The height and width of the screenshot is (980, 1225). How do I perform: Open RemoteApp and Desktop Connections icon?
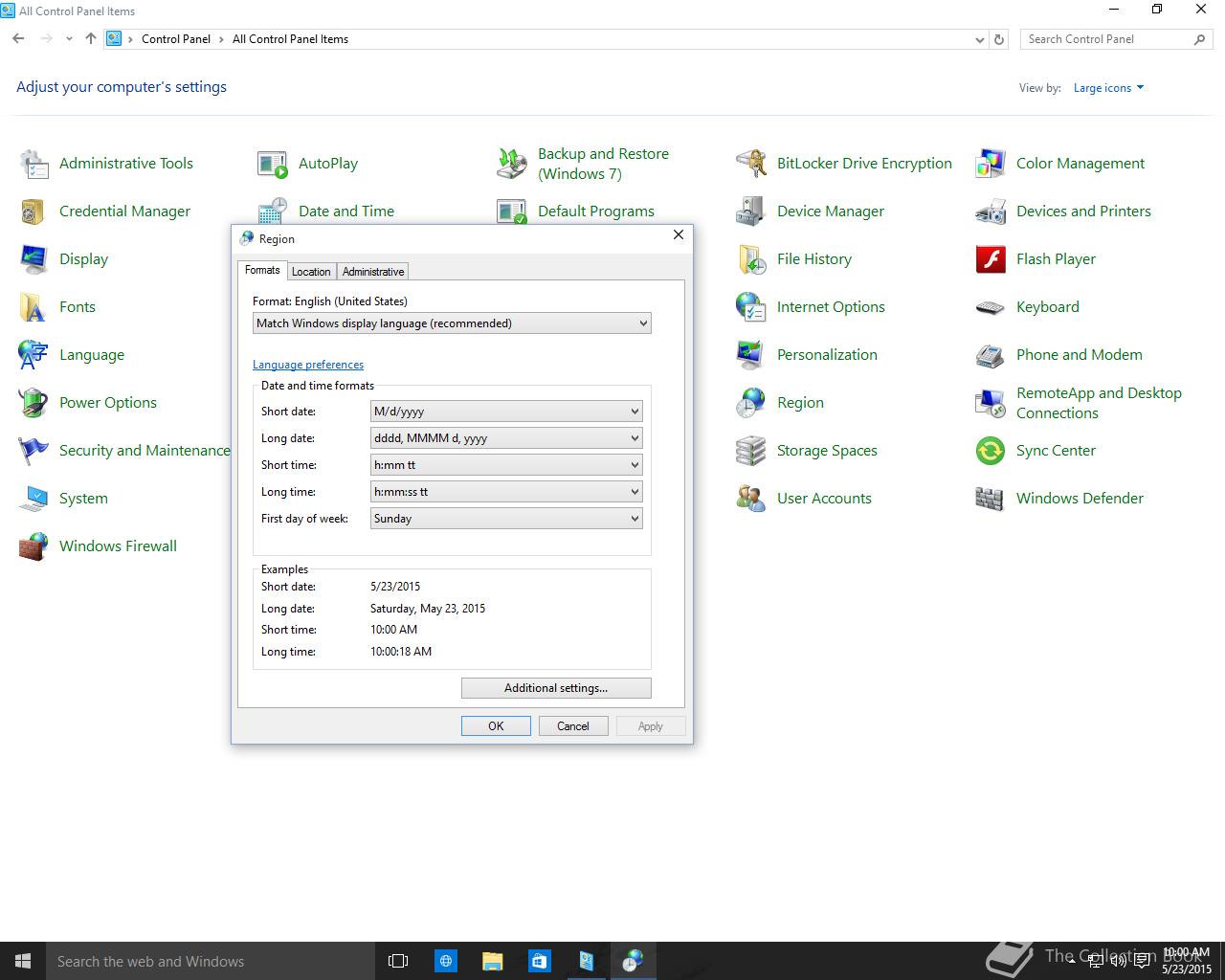[x=991, y=403]
